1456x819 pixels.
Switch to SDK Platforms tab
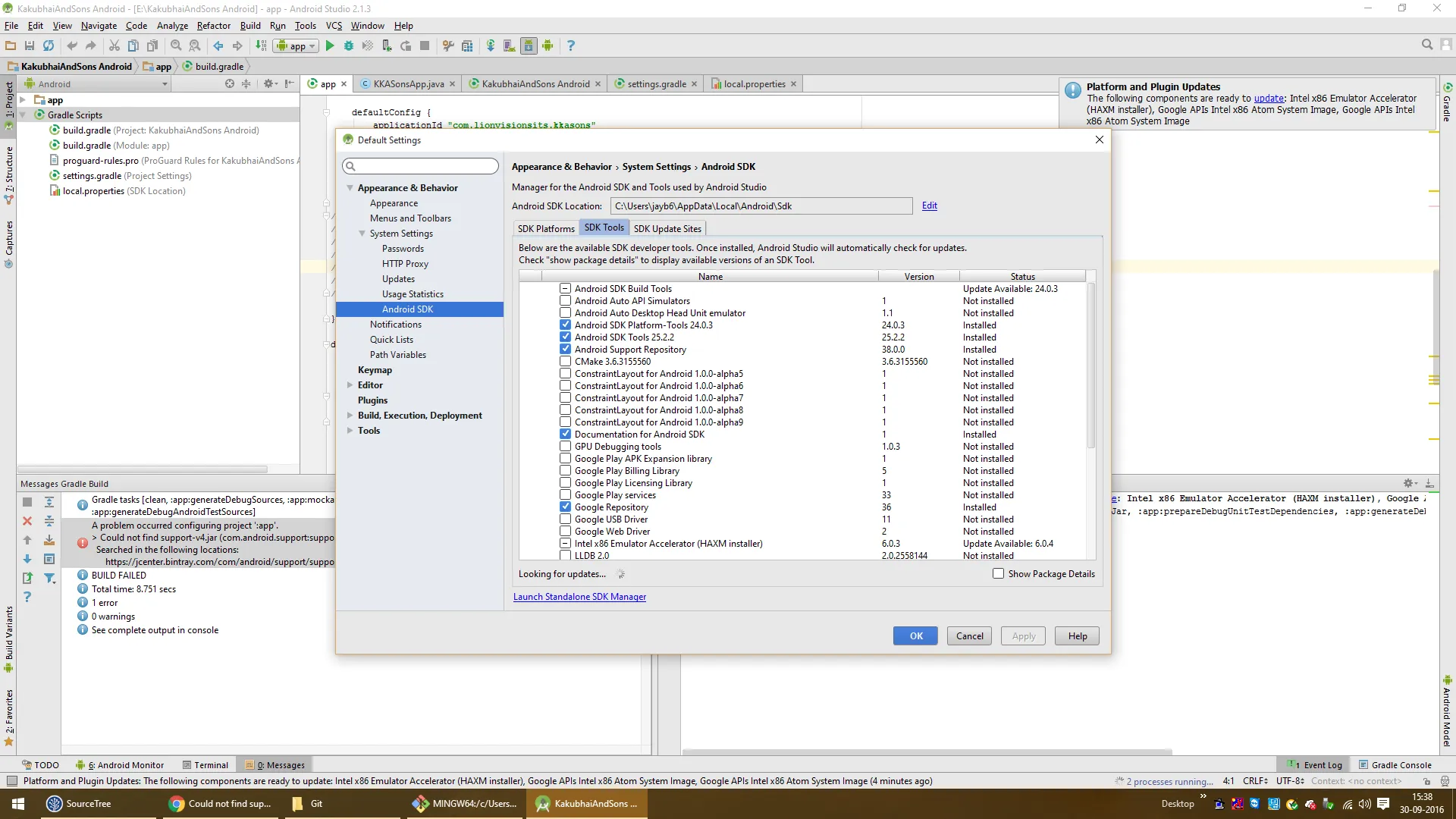[546, 228]
